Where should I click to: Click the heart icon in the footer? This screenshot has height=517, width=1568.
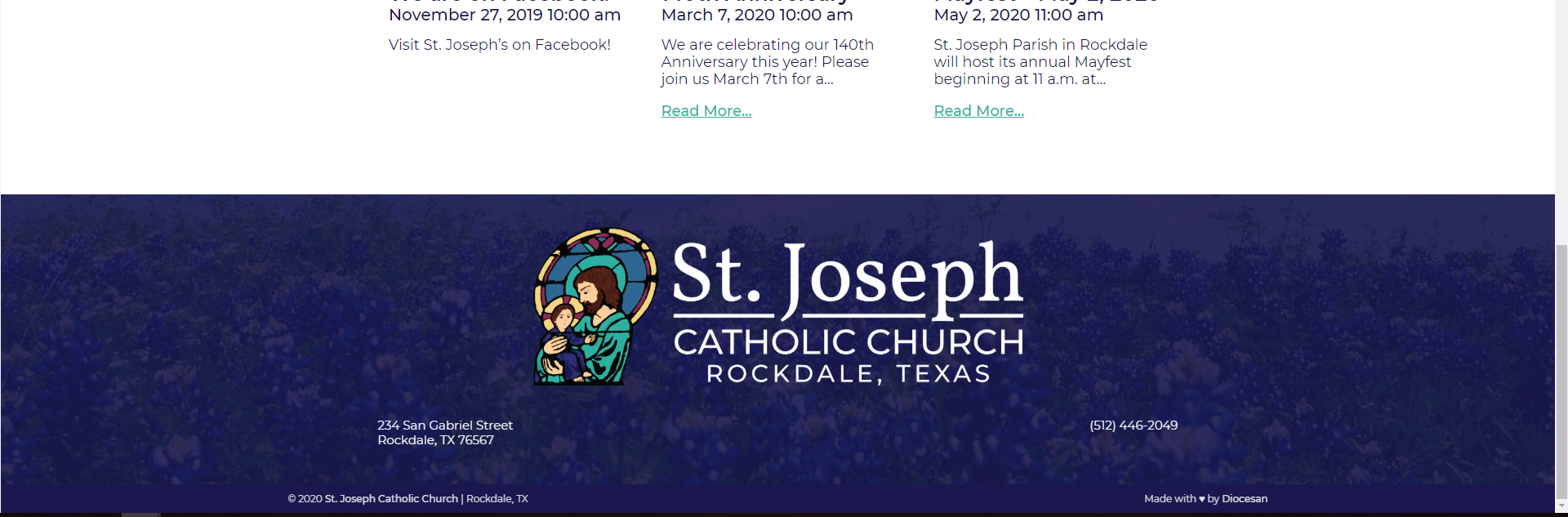(x=1201, y=499)
